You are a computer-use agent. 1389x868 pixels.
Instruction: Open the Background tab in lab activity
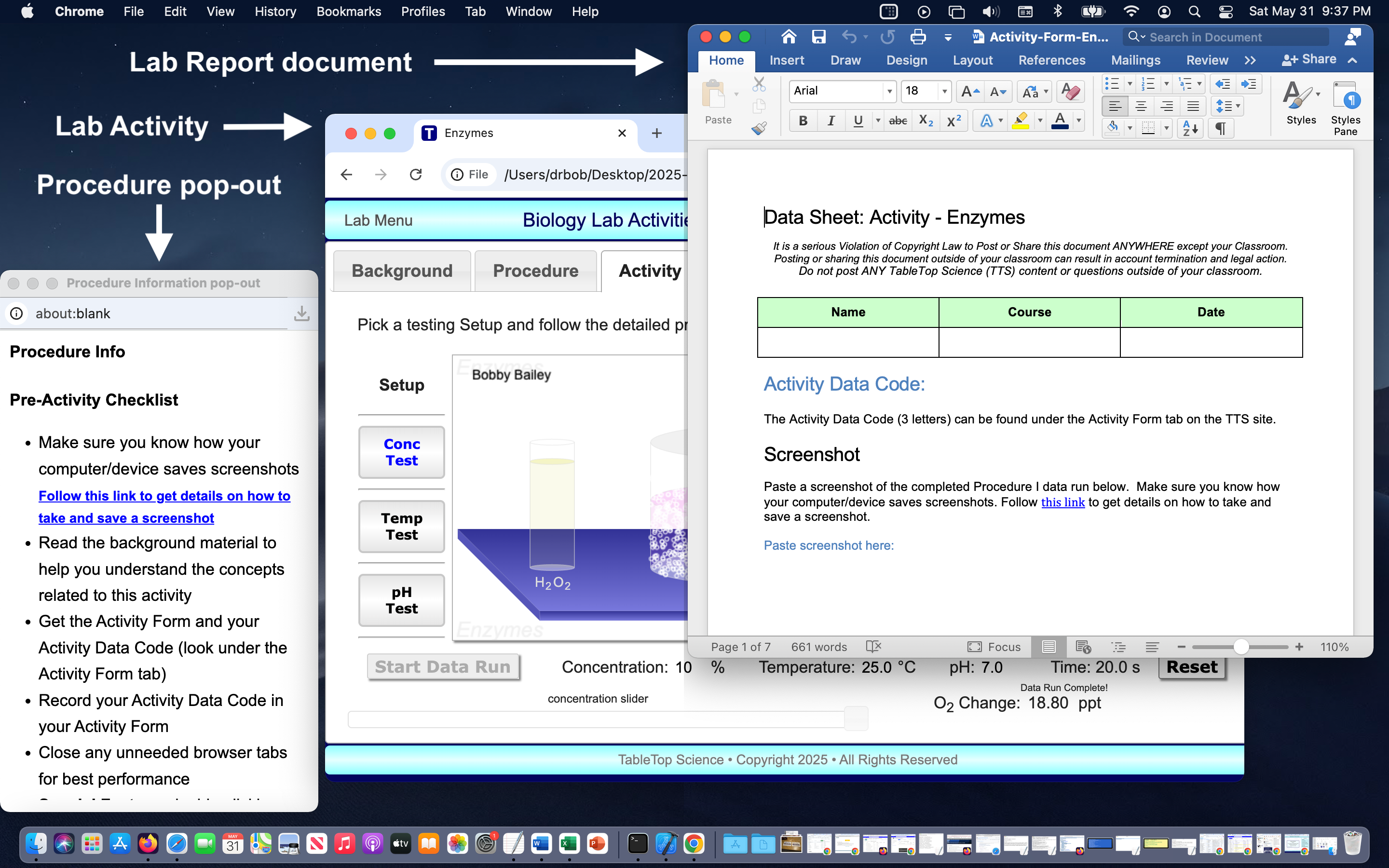pos(402,271)
